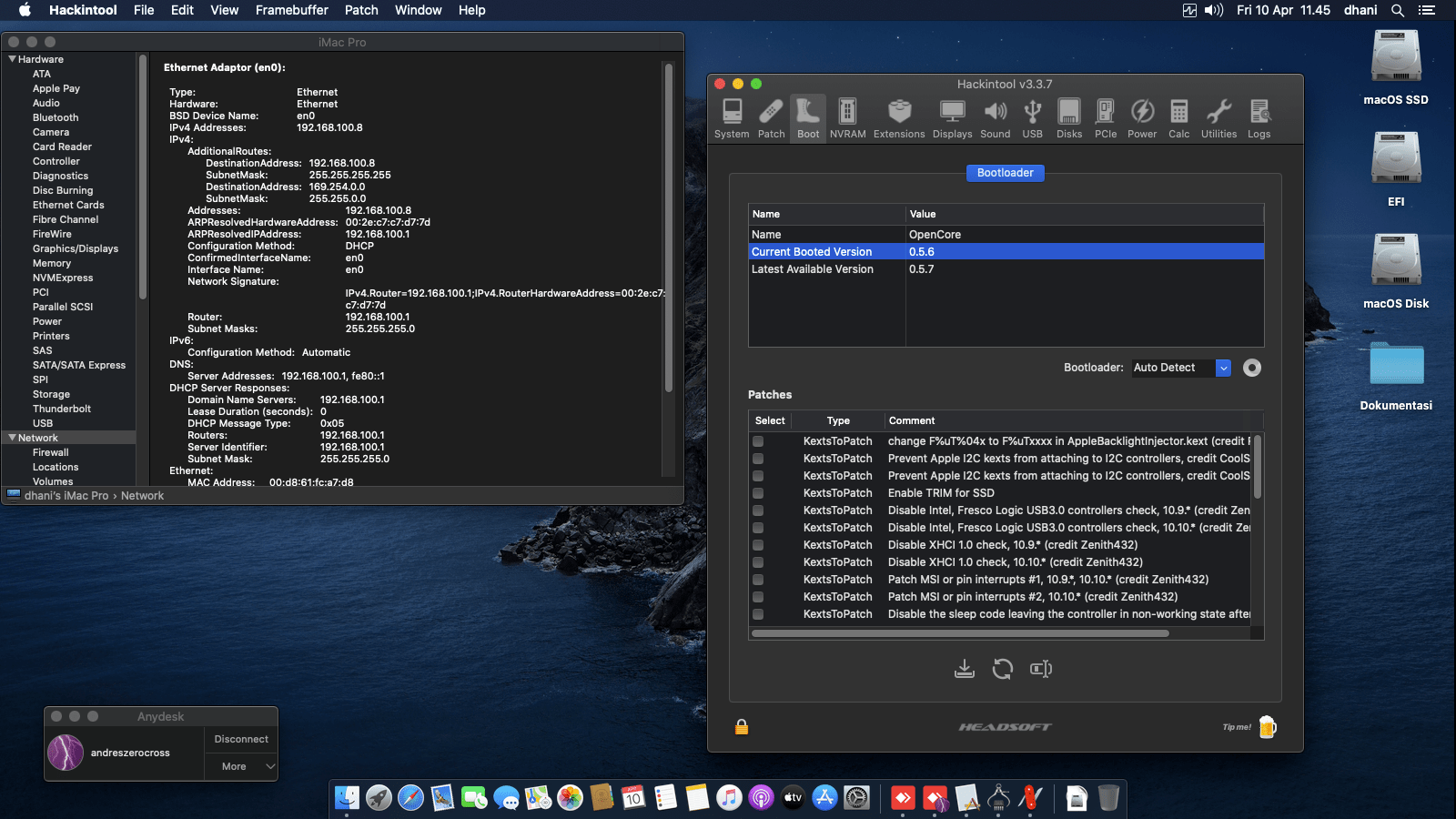Check the Patch MSI or pin interrupts #1
Viewport: 1456px width, 819px height.
tap(758, 580)
